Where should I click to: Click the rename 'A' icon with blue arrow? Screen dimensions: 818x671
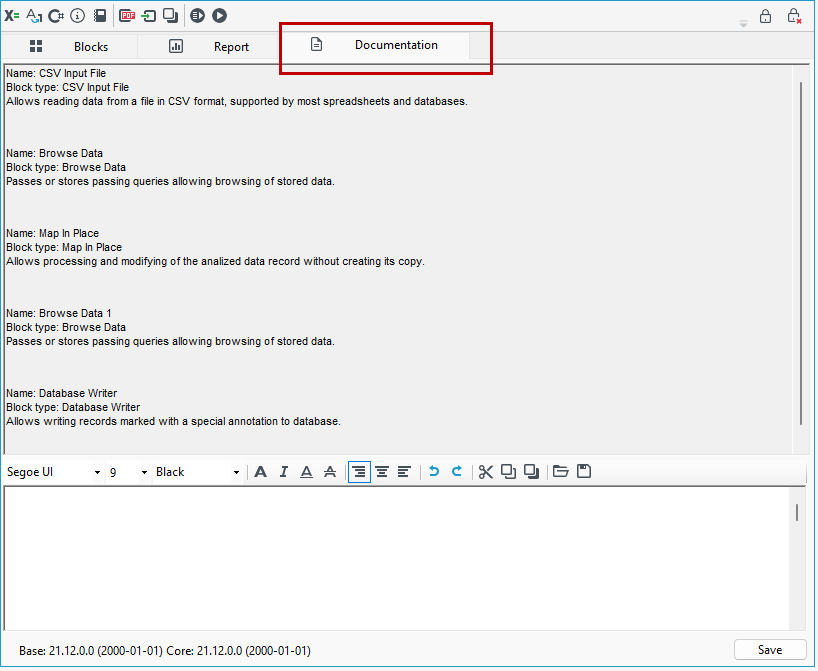pyautogui.click(x=34, y=16)
